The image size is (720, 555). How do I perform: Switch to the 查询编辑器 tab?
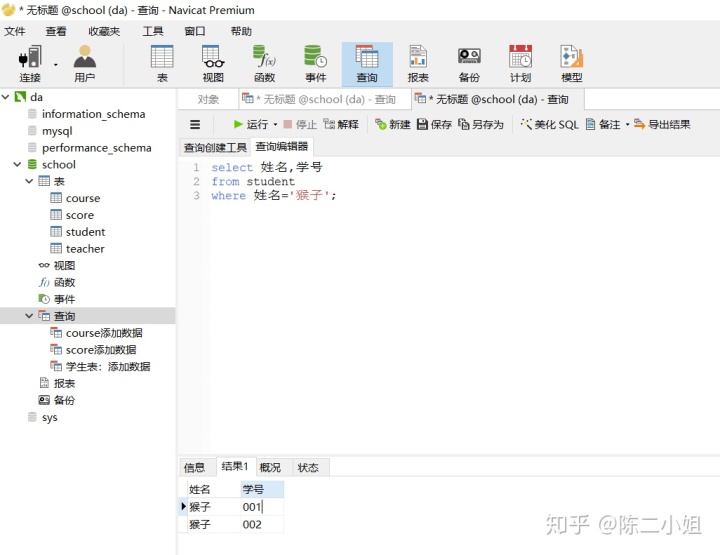click(x=281, y=146)
